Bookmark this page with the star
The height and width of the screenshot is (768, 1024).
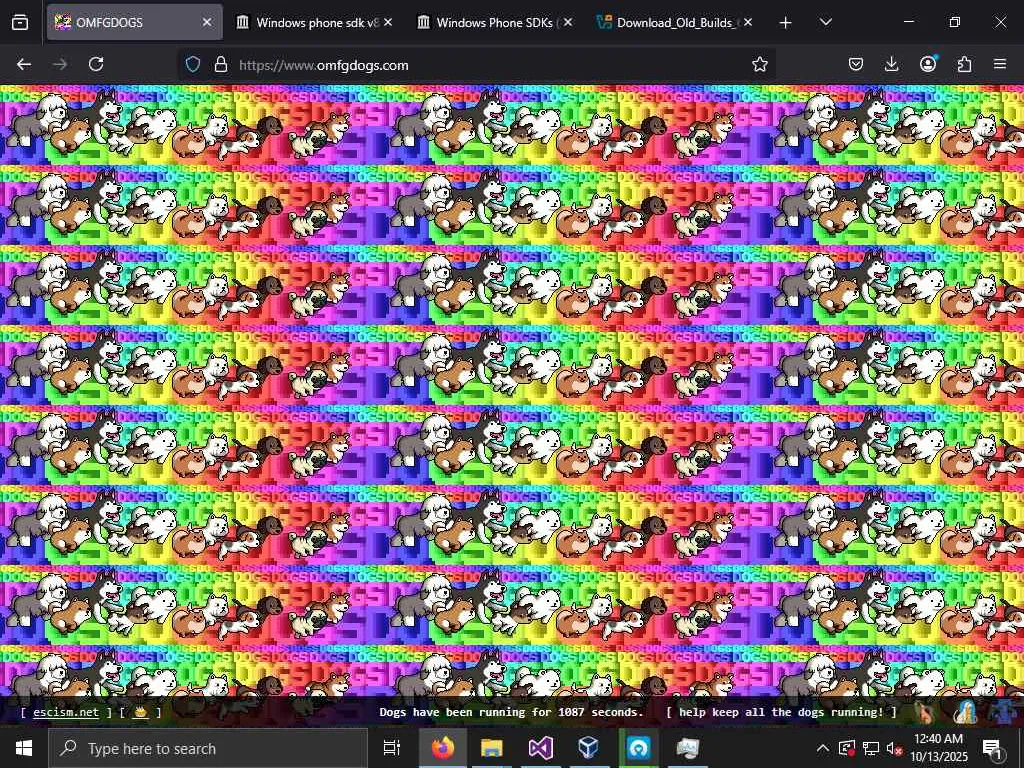coord(760,64)
